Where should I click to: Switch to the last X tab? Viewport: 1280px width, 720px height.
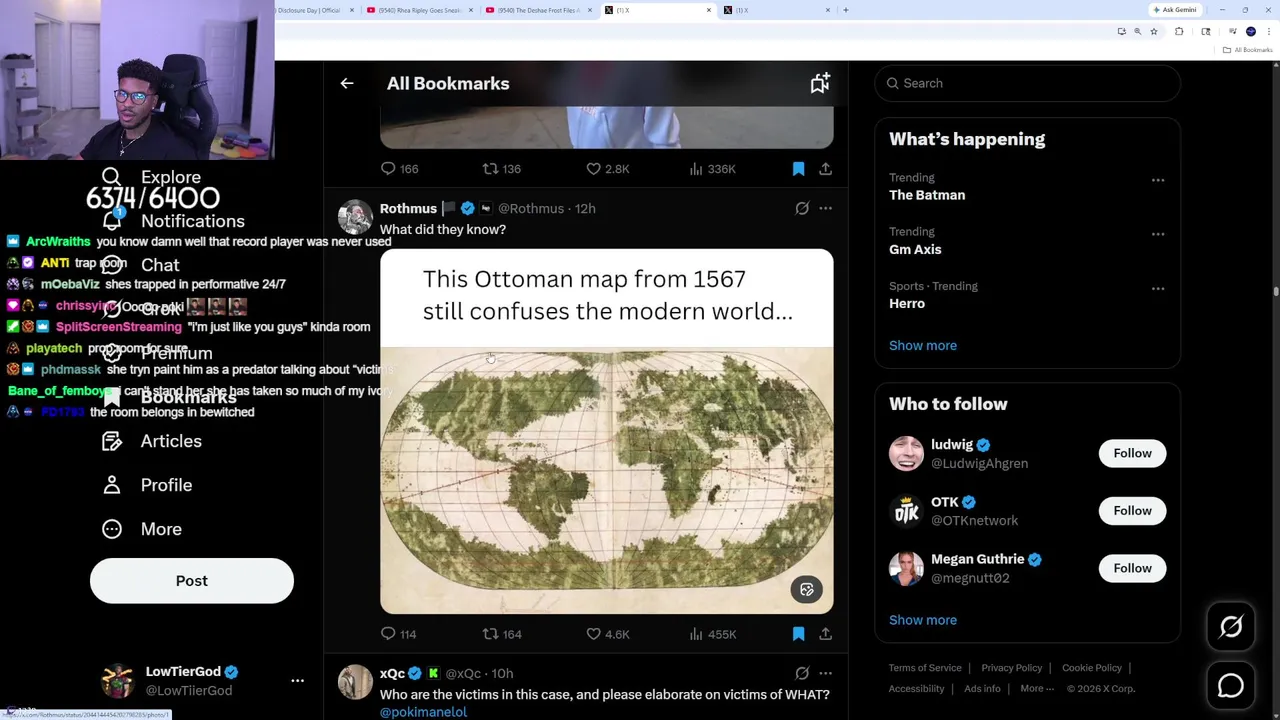pyautogui.click(x=777, y=10)
